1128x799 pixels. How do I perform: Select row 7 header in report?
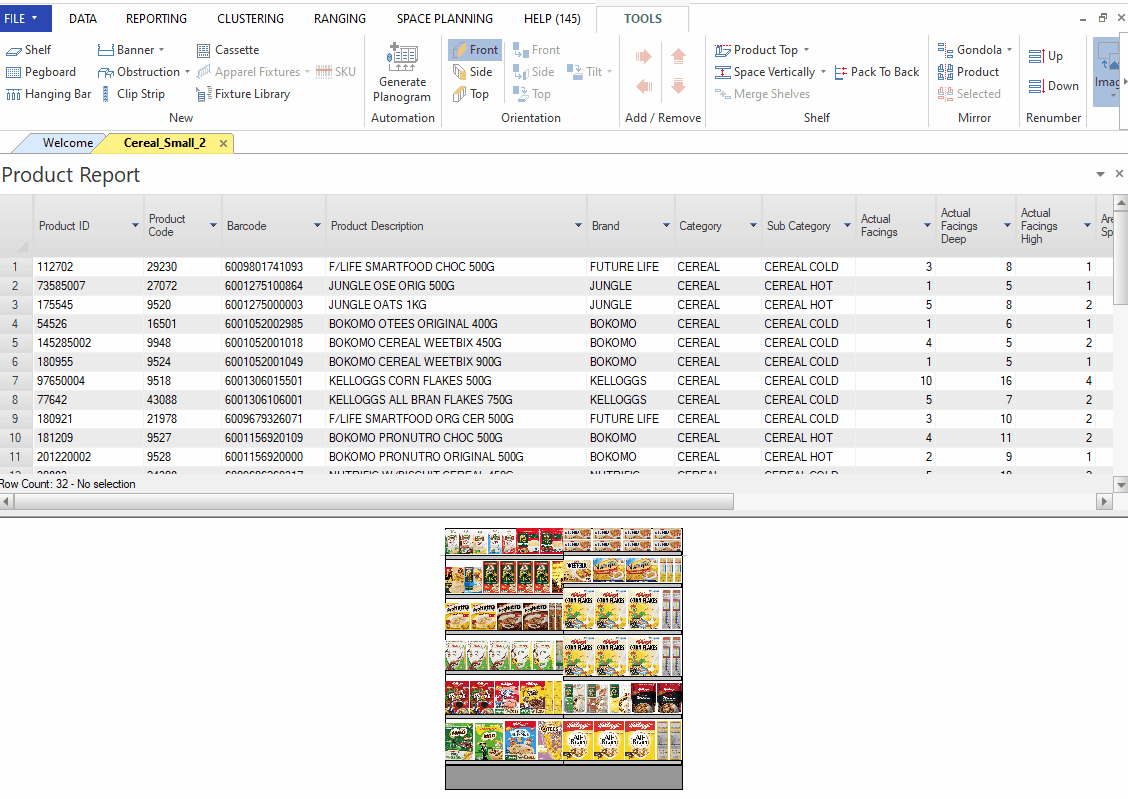click(x=15, y=380)
